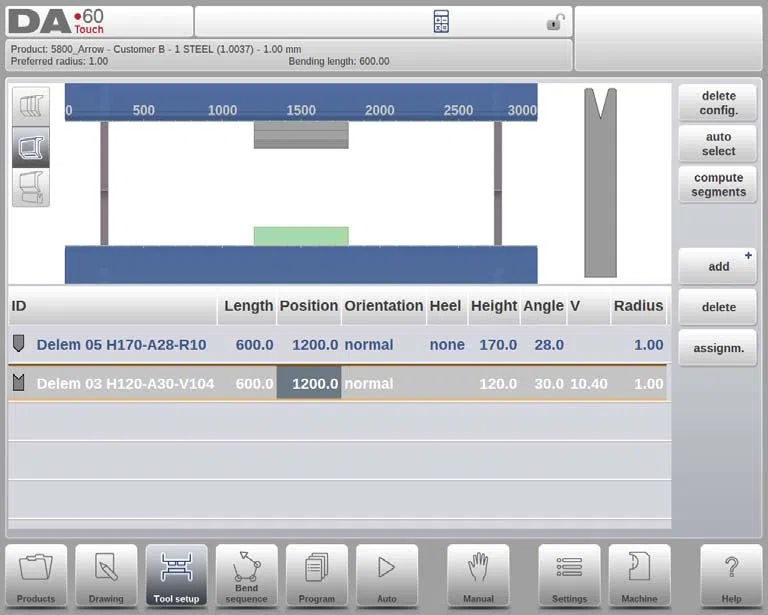Click the tool profile preview on right
The width and height of the screenshot is (768, 615).
(x=600, y=183)
